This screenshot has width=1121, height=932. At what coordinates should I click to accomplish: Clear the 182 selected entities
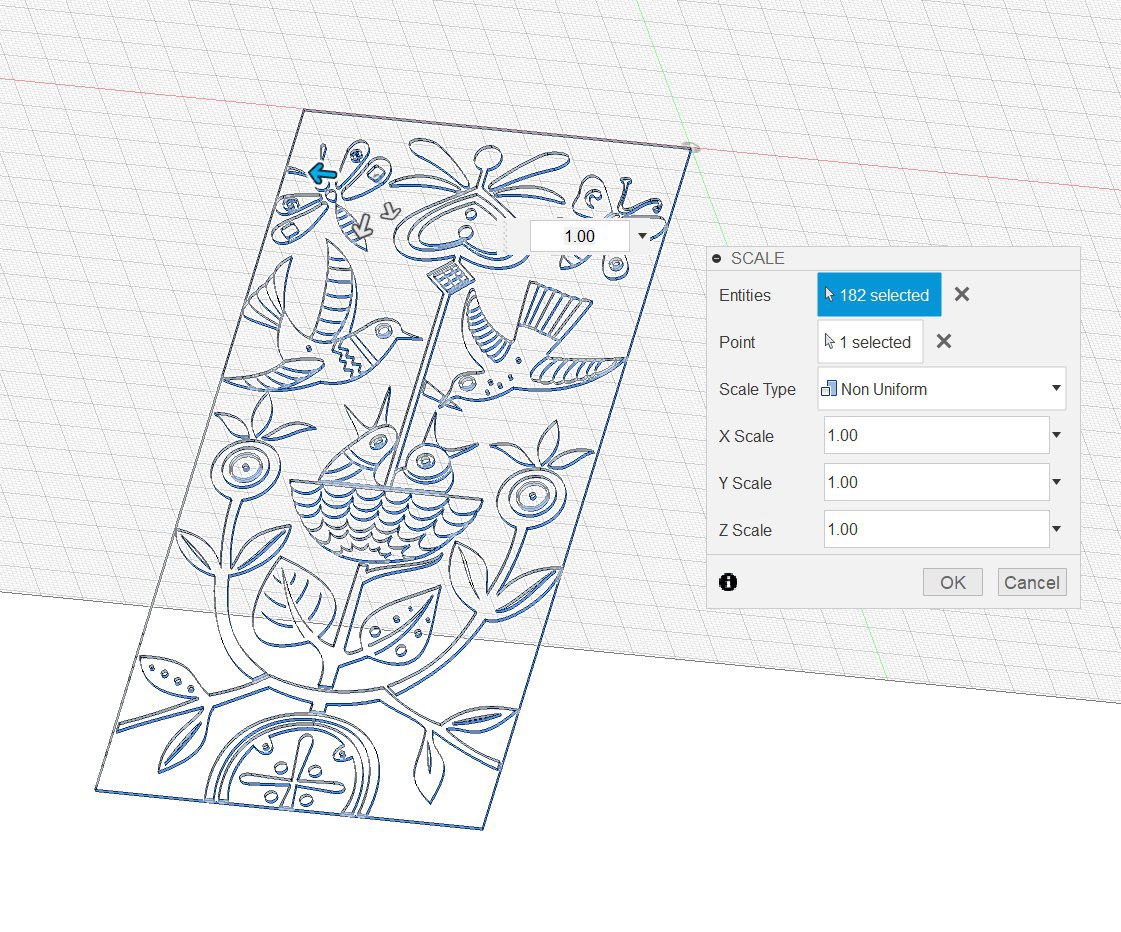pyautogui.click(x=962, y=294)
